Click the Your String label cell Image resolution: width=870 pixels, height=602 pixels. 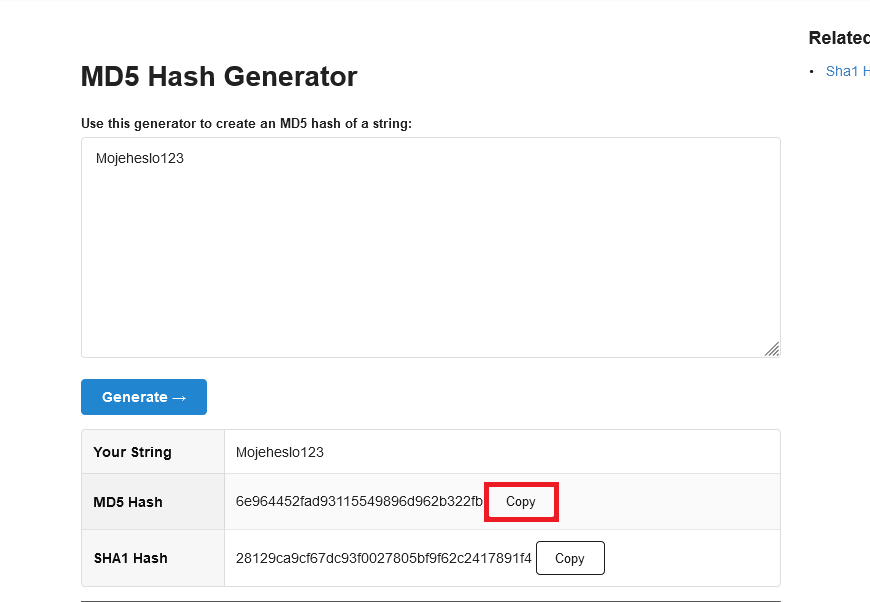(x=153, y=452)
